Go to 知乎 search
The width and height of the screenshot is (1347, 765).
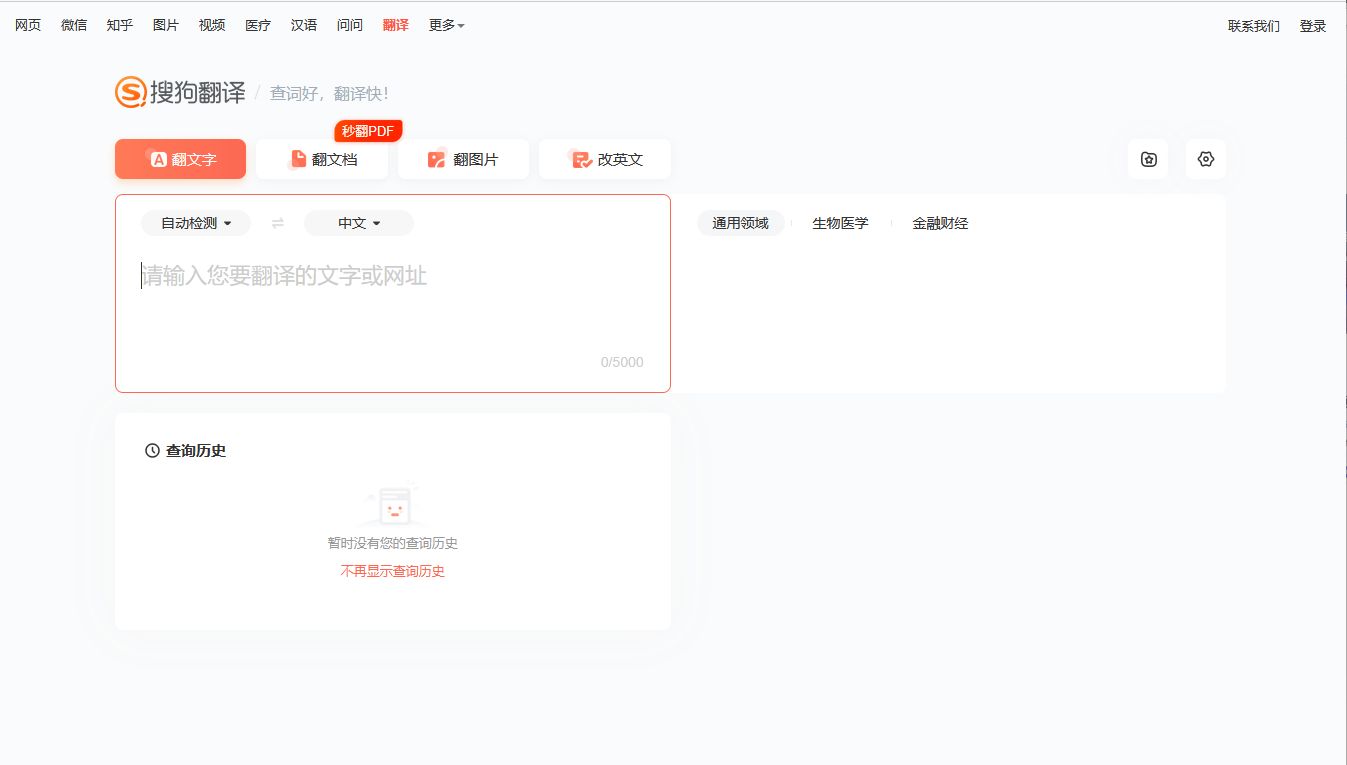(120, 25)
